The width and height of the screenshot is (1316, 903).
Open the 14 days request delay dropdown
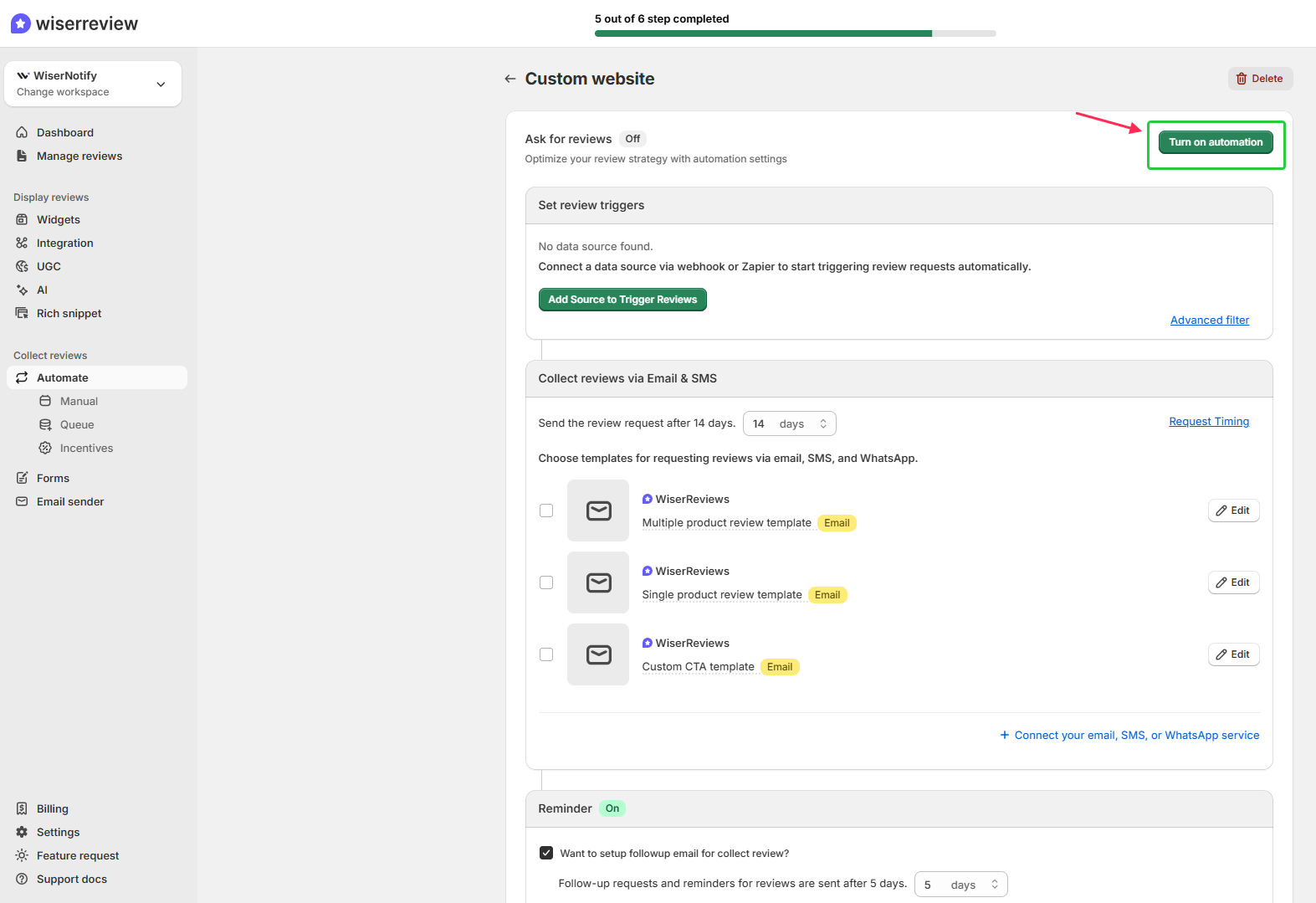[x=789, y=423]
